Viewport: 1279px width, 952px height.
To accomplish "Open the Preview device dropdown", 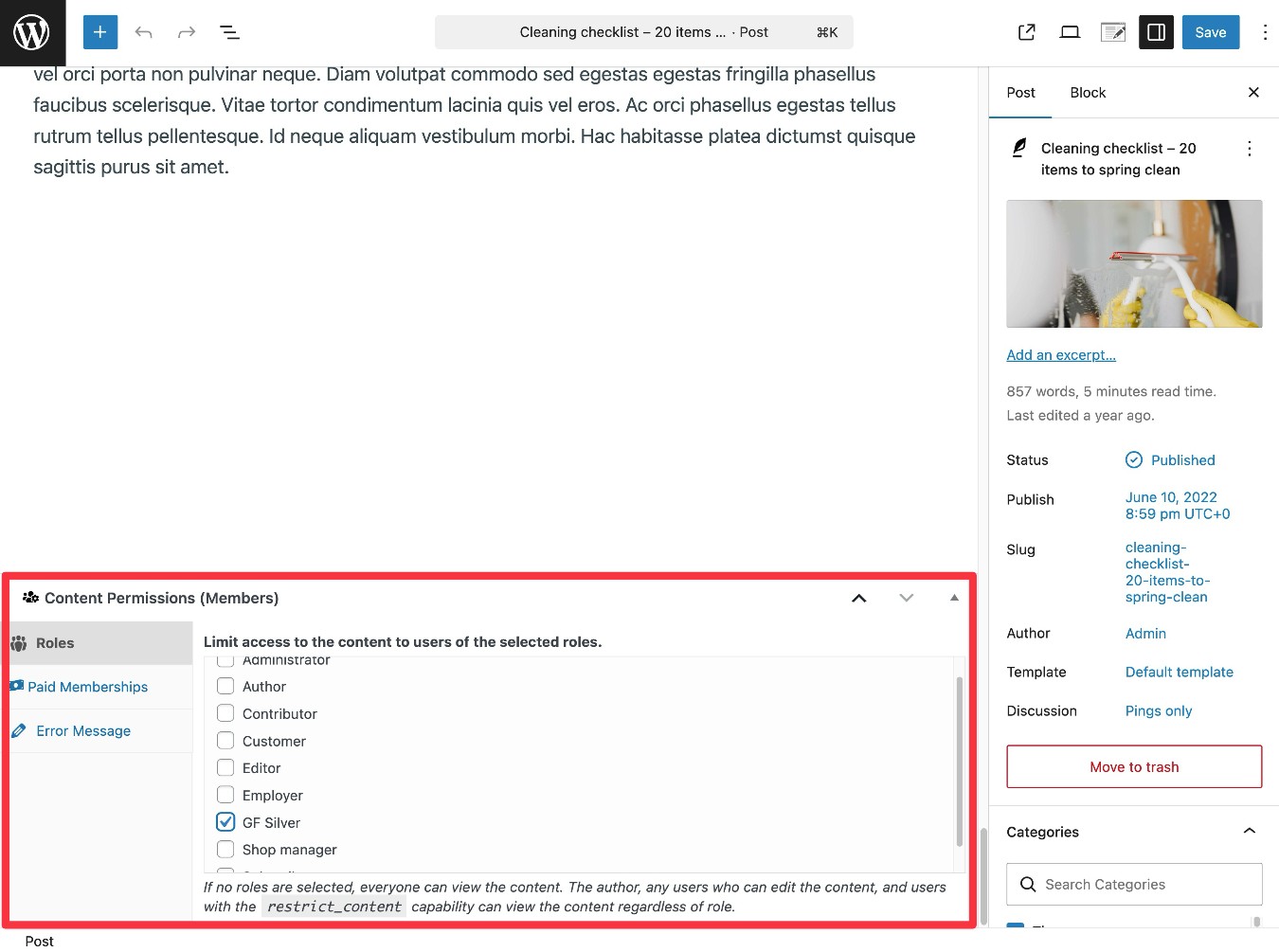I will [x=1070, y=31].
